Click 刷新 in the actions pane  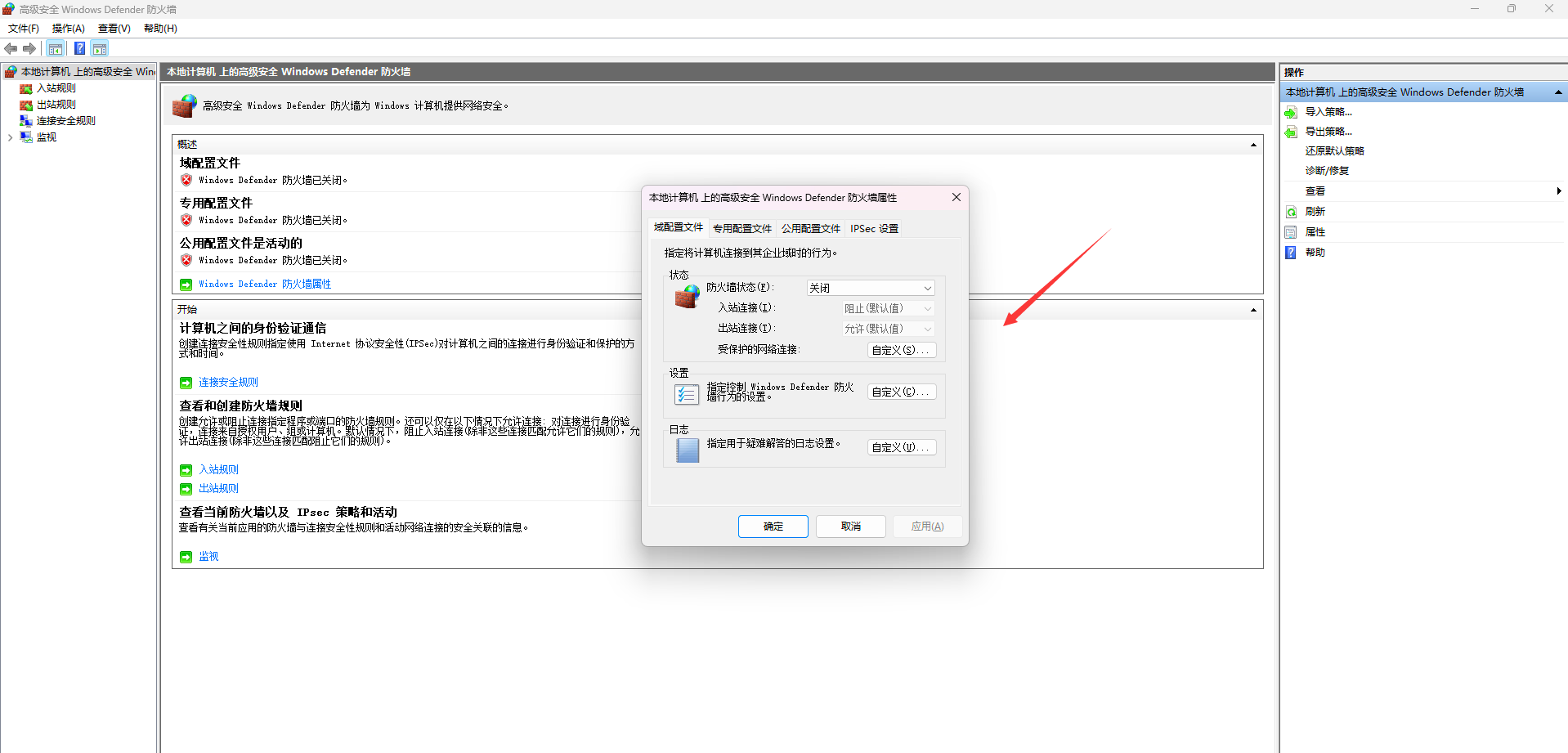[x=1315, y=212]
